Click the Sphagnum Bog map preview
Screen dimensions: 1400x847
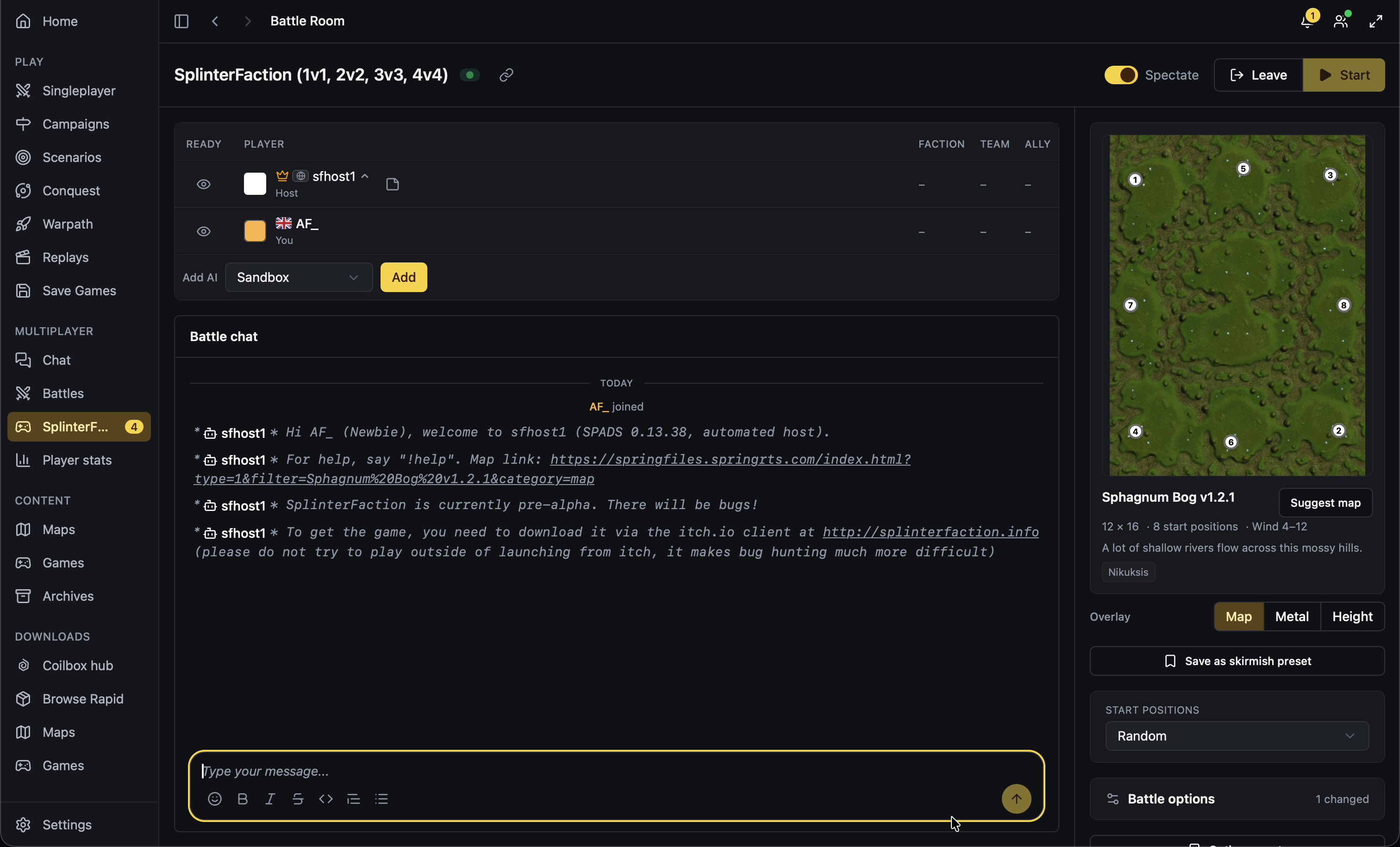1237,305
